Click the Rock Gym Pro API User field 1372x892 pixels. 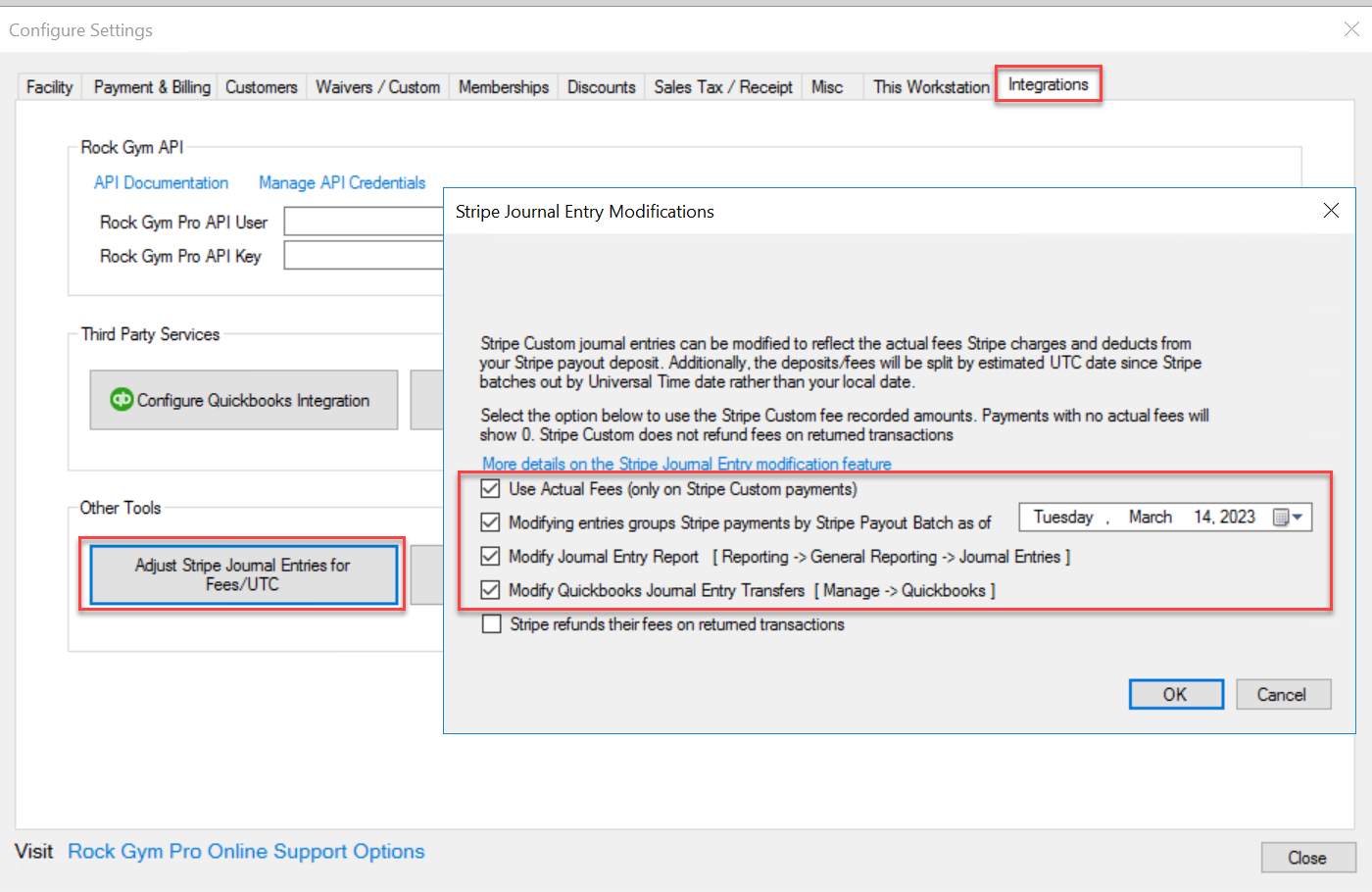pyautogui.click(x=364, y=222)
